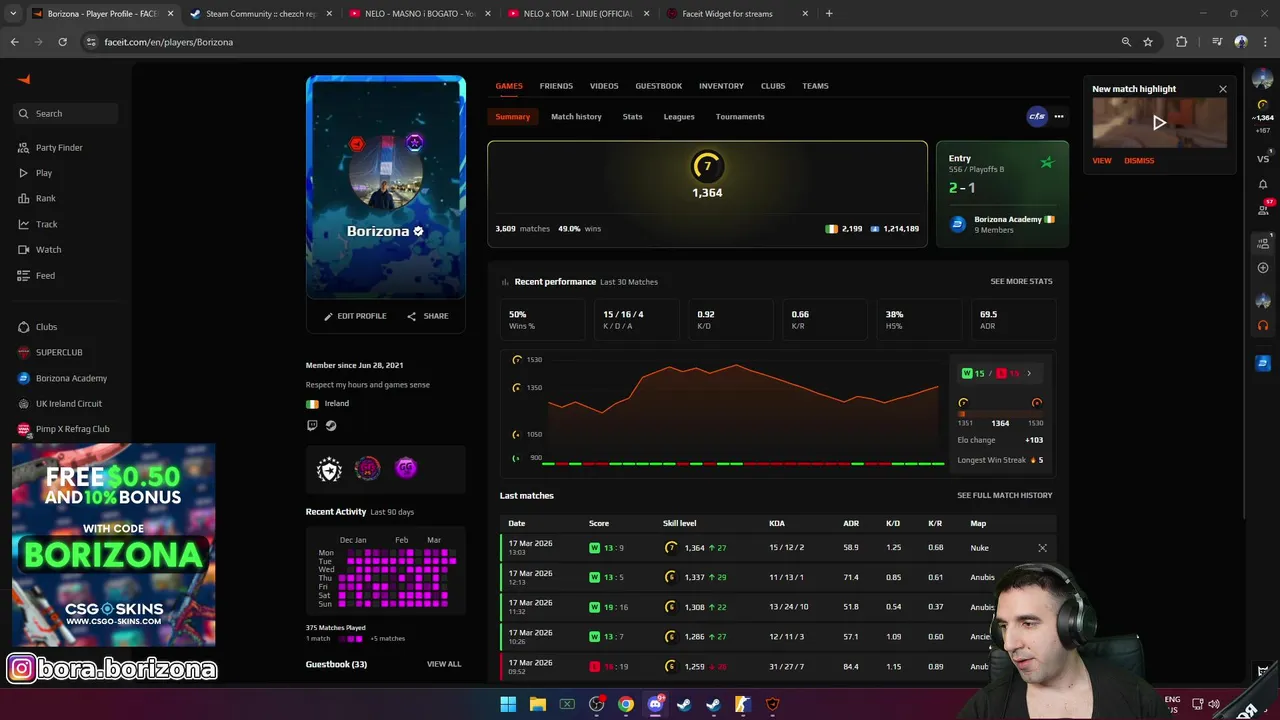The height and width of the screenshot is (720, 1280).
Task: Click the Search field in the sidebar
Action: [66, 114]
